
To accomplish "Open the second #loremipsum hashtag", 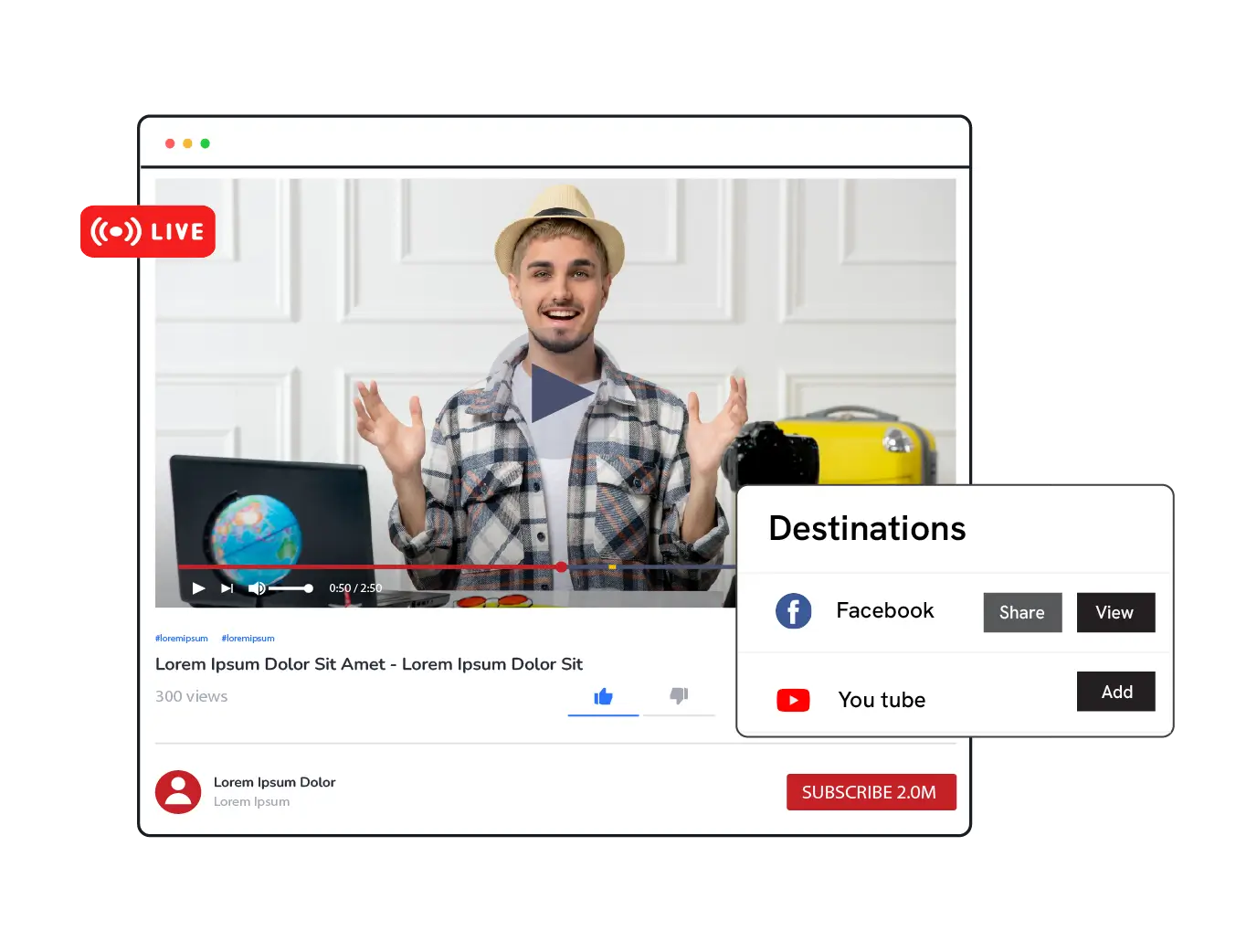I will click(x=248, y=639).
